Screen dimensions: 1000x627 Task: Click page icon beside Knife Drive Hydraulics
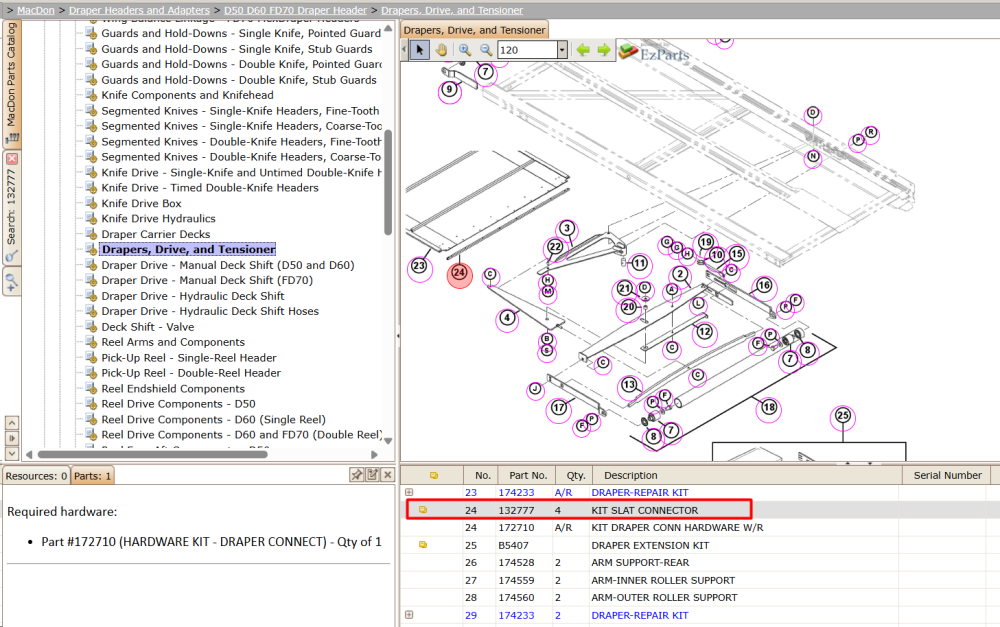click(x=91, y=219)
